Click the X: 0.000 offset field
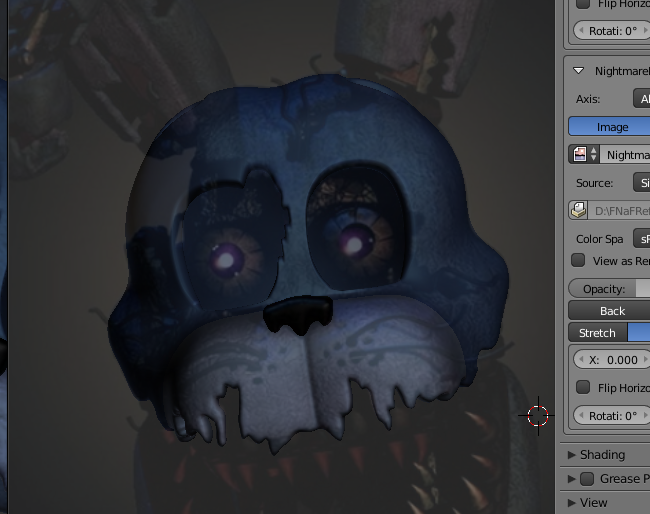This screenshot has width=650, height=514. [612, 359]
